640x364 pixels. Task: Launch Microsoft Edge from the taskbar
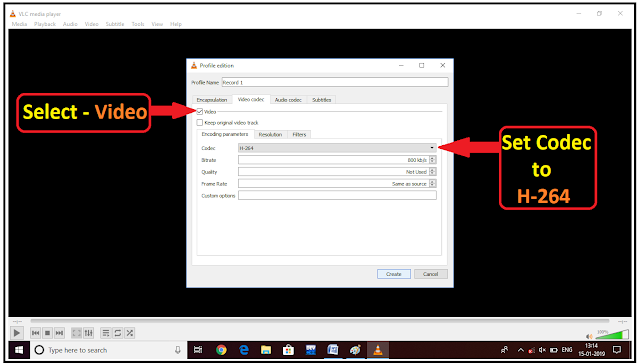coord(244,350)
